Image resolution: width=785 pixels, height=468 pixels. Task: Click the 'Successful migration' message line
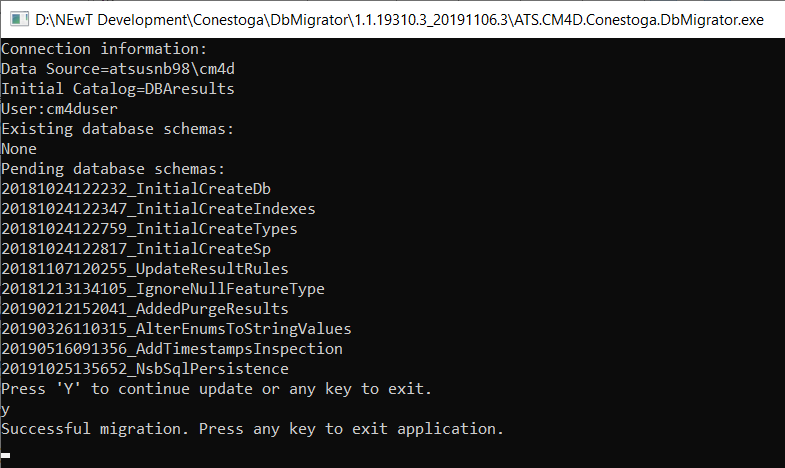252,429
